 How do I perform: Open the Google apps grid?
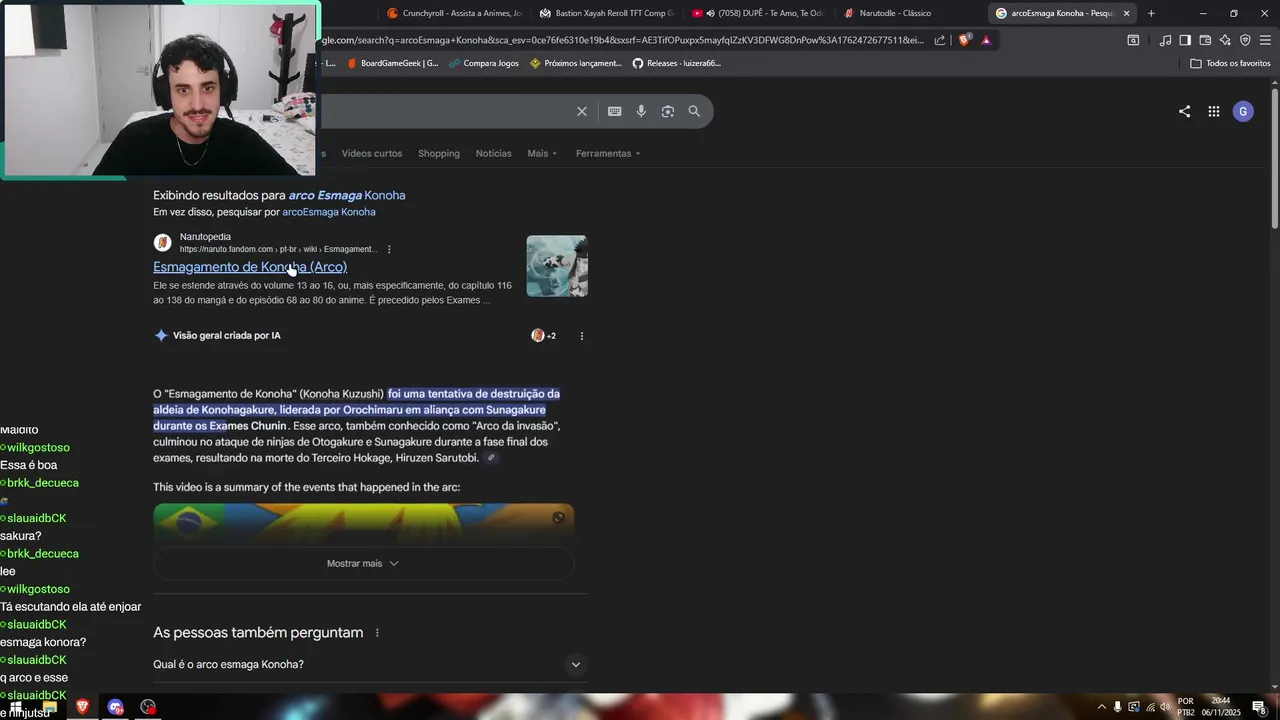click(1213, 111)
